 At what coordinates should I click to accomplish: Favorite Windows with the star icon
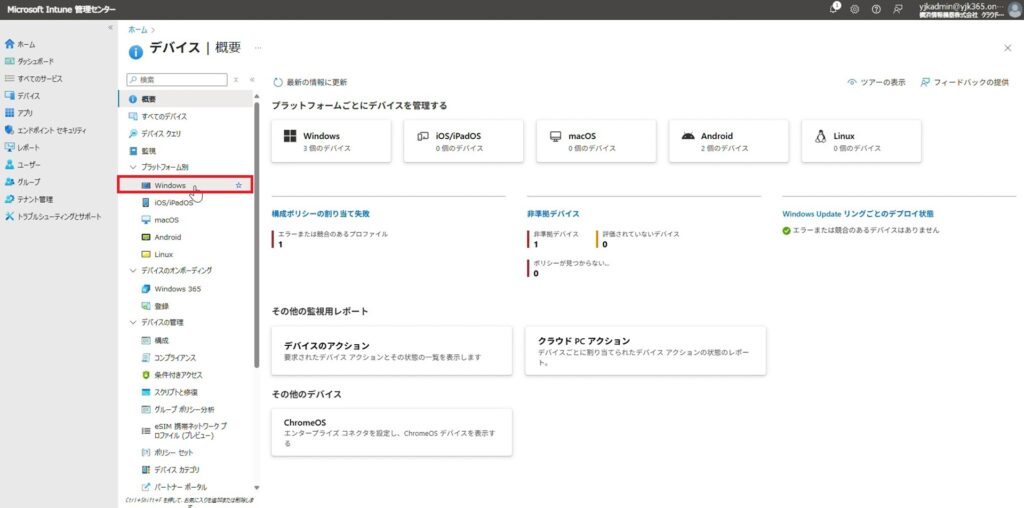coord(238,185)
